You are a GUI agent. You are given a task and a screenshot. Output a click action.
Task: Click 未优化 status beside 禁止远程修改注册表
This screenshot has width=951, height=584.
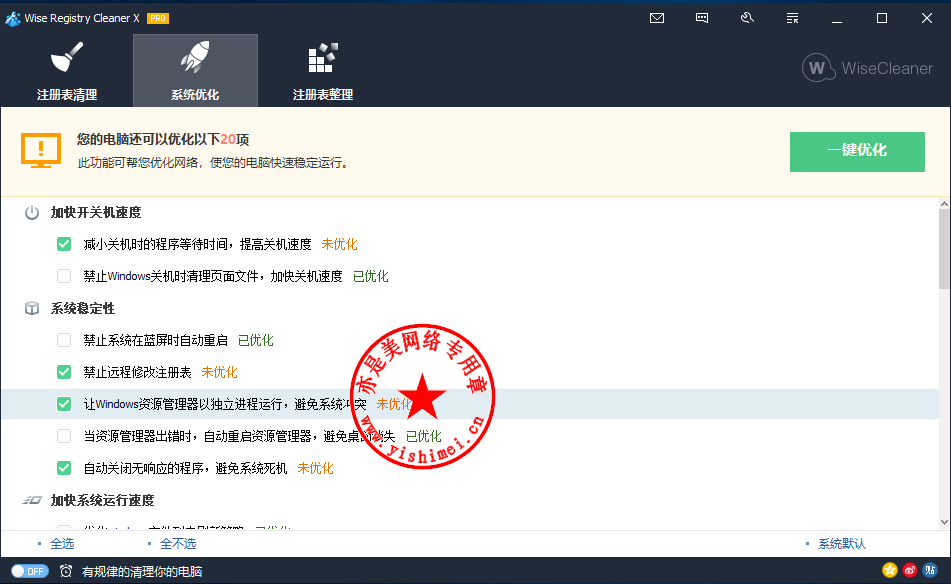click(x=219, y=372)
